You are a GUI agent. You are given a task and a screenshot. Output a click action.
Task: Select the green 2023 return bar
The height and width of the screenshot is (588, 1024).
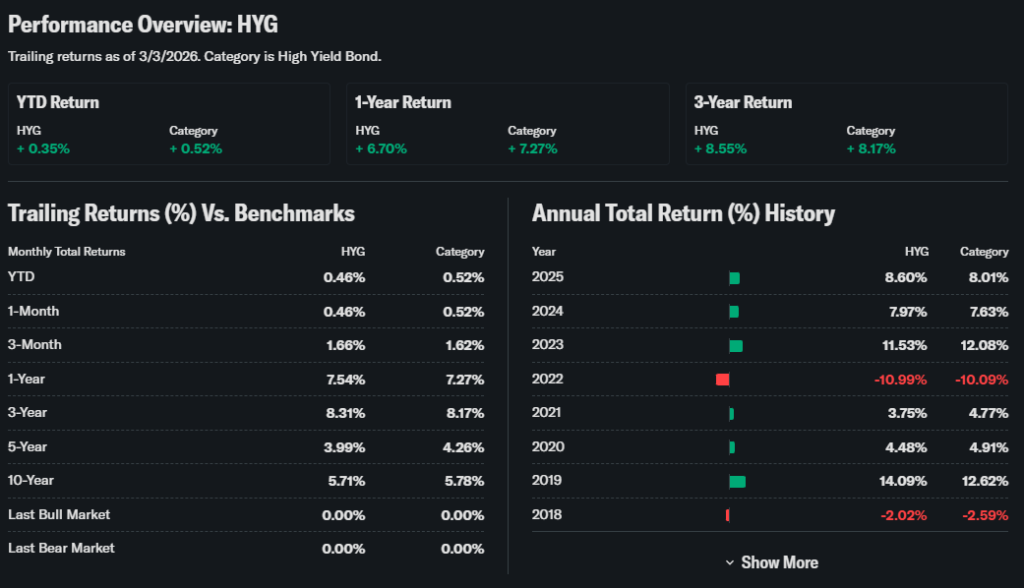tap(736, 345)
